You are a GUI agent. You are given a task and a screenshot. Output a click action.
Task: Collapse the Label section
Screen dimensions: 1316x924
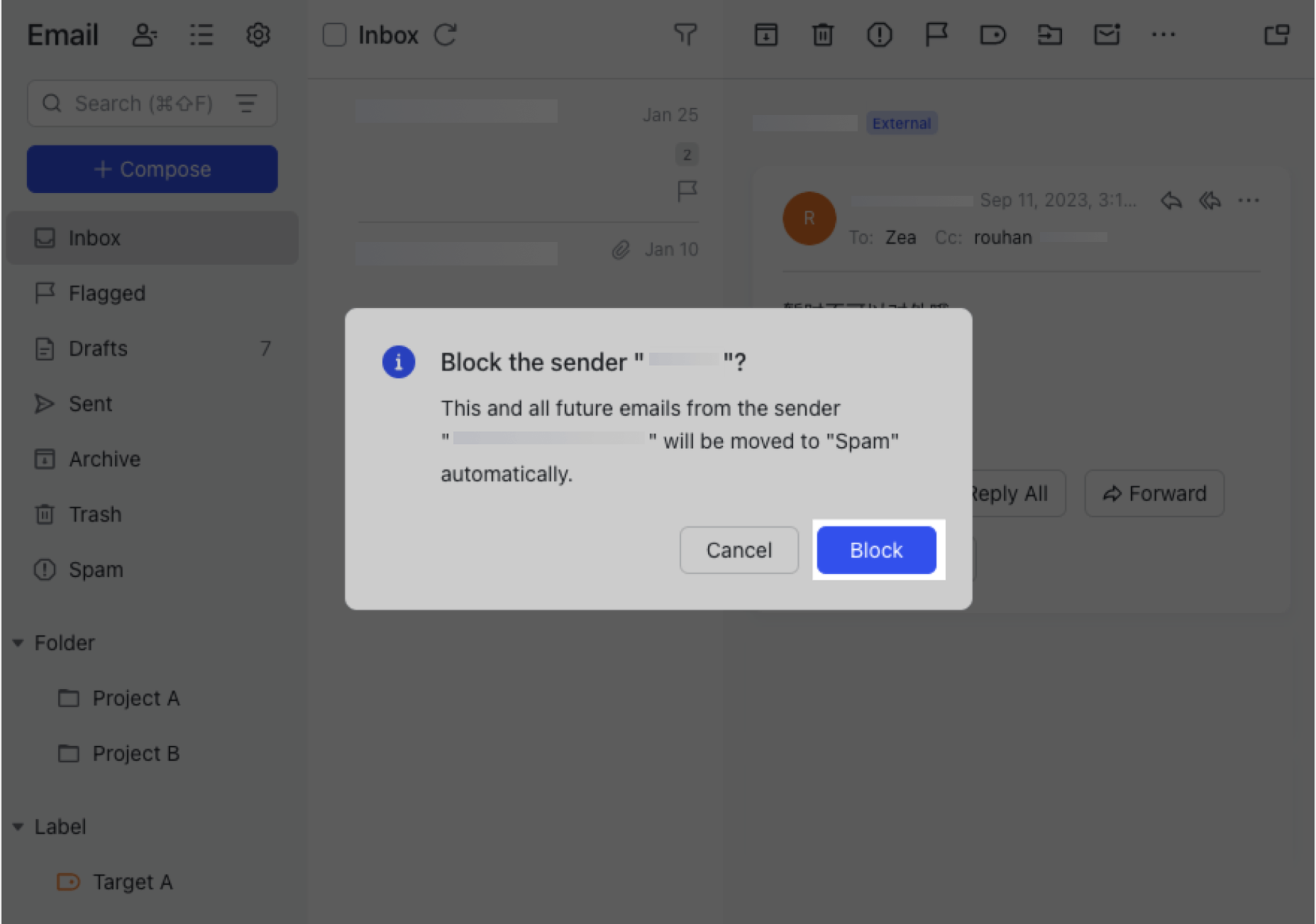18,827
